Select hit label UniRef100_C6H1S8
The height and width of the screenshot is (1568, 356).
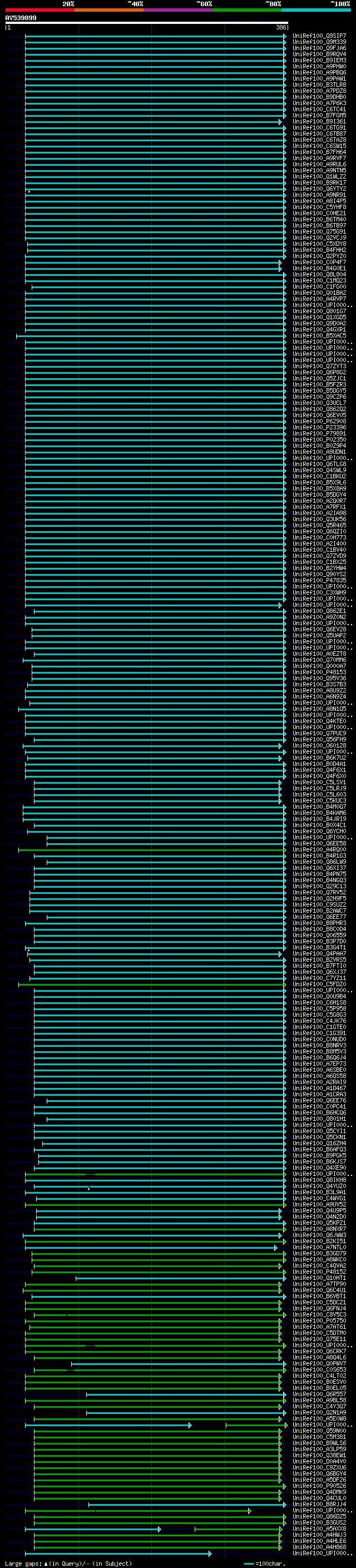(319, 1002)
